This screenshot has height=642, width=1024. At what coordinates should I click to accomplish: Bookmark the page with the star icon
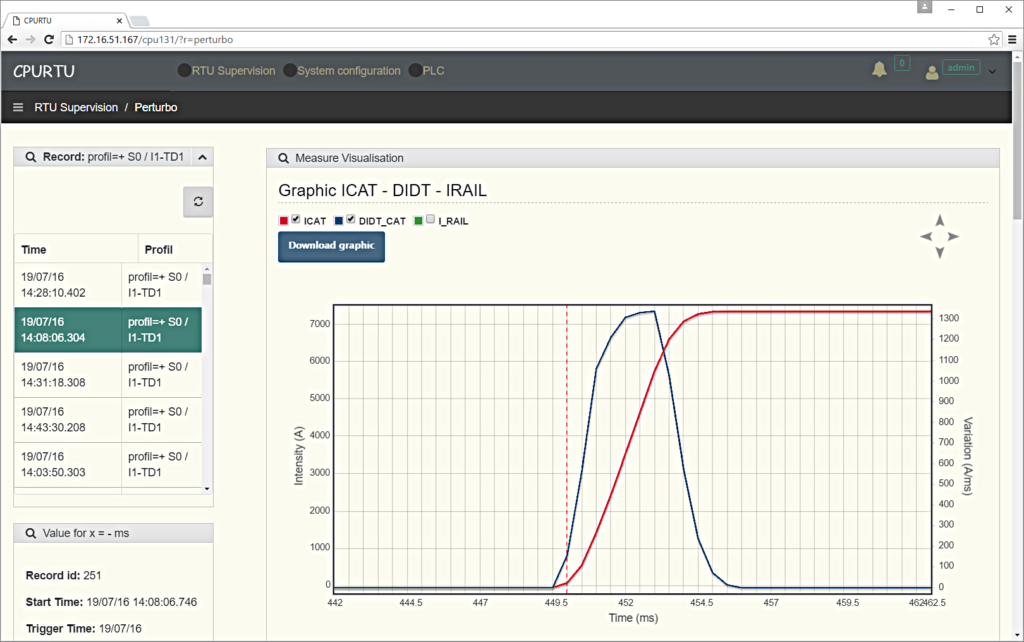point(994,39)
